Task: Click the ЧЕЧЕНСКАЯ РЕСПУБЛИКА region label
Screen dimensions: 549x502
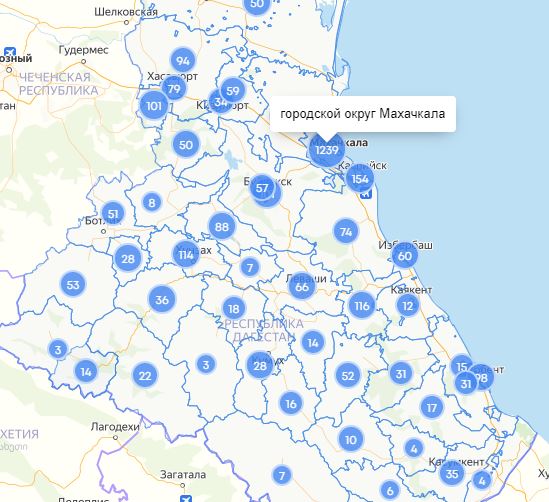Action: (58, 84)
